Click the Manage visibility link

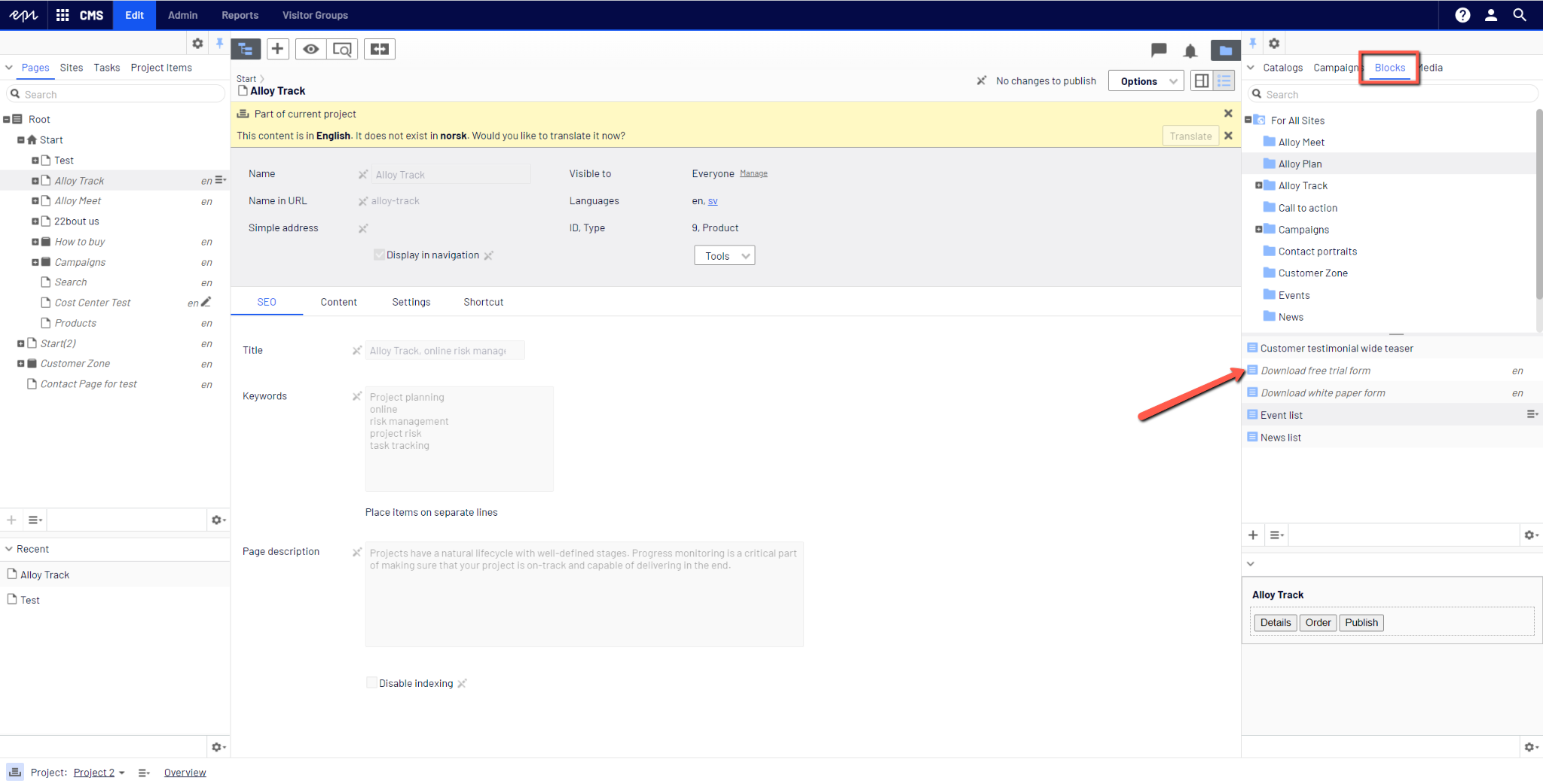[x=753, y=173]
